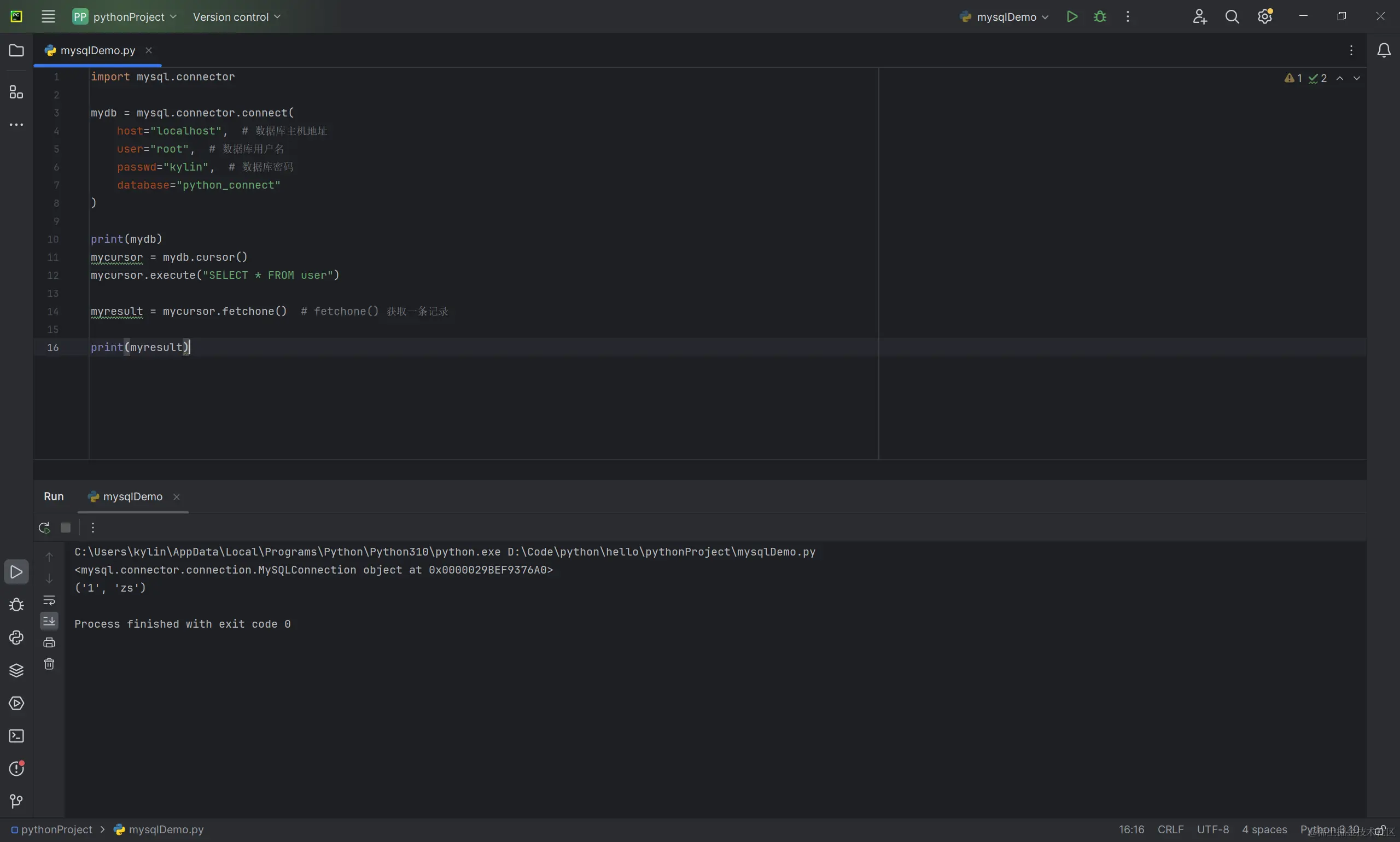Screen dimensions: 1400x842
Task: Toggle scroll to end in console
Action: tap(49, 621)
